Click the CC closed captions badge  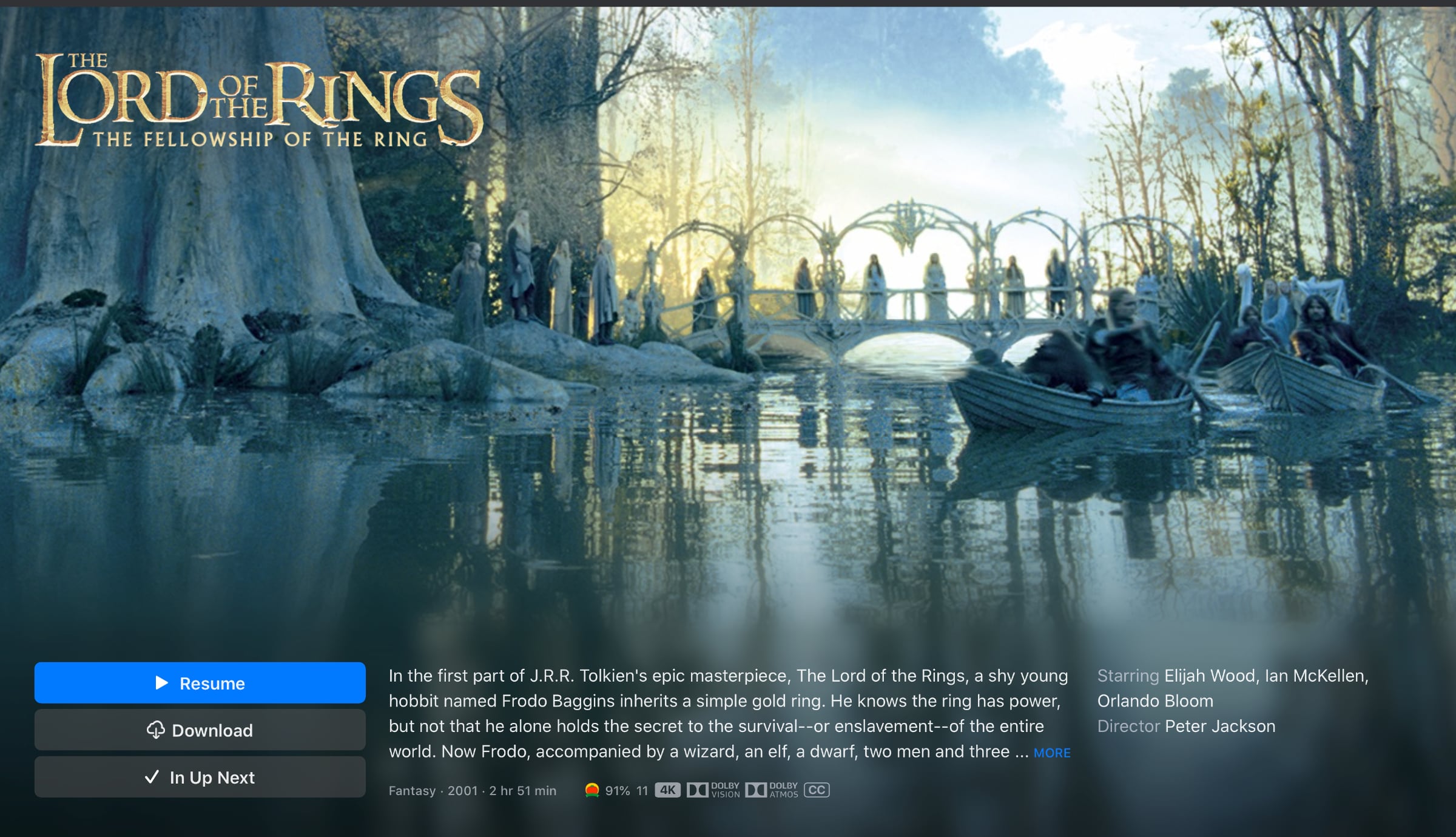pyautogui.click(x=817, y=790)
